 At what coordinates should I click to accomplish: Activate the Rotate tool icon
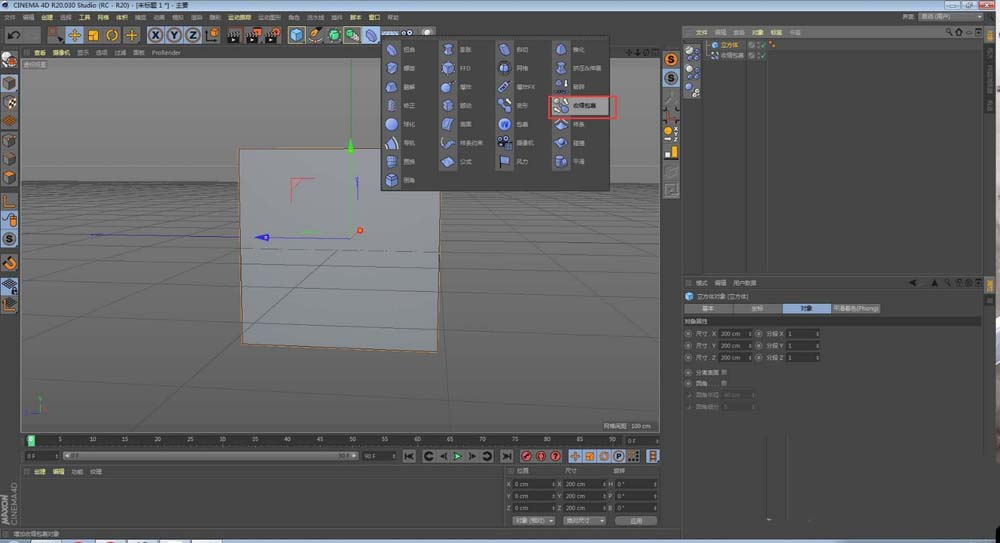[112, 35]
